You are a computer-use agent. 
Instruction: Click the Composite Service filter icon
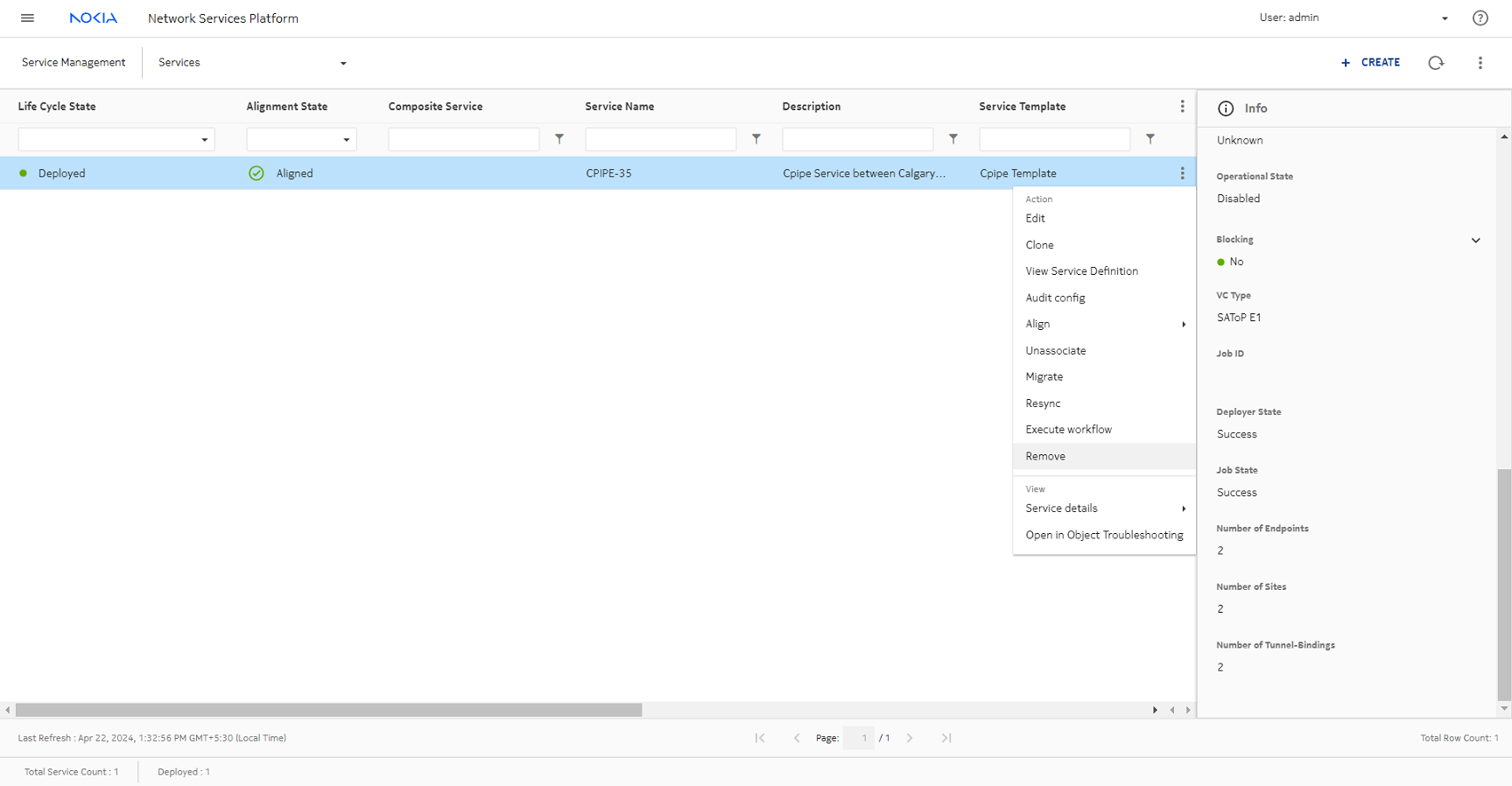click(x=559, y=139)
